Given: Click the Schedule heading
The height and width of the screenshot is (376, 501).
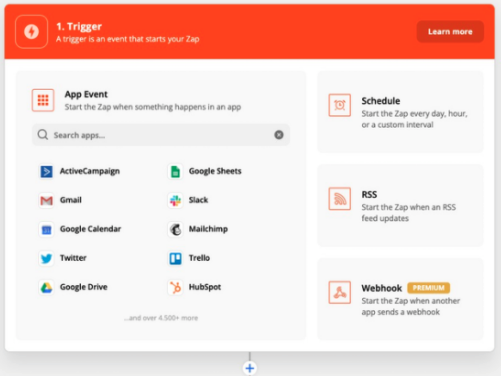Looking at the screenshot, I should [x=381, y=101].
